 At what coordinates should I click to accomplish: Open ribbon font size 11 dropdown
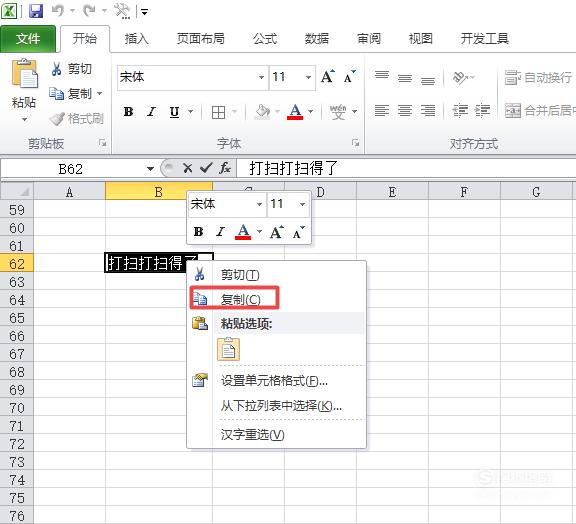308,78
